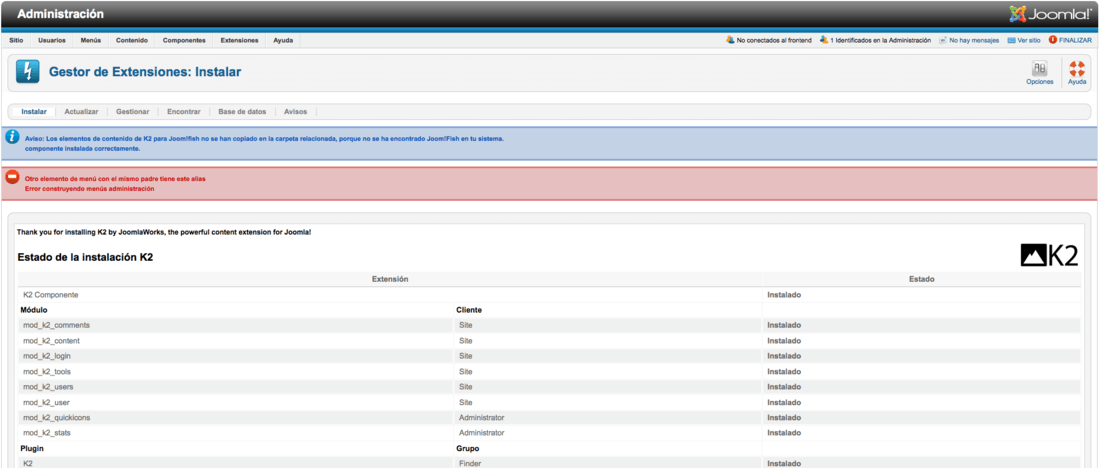Click the Ver sitio icon
The width and height of the screenshot is (1100, 468).
(x=1012, y=41)
